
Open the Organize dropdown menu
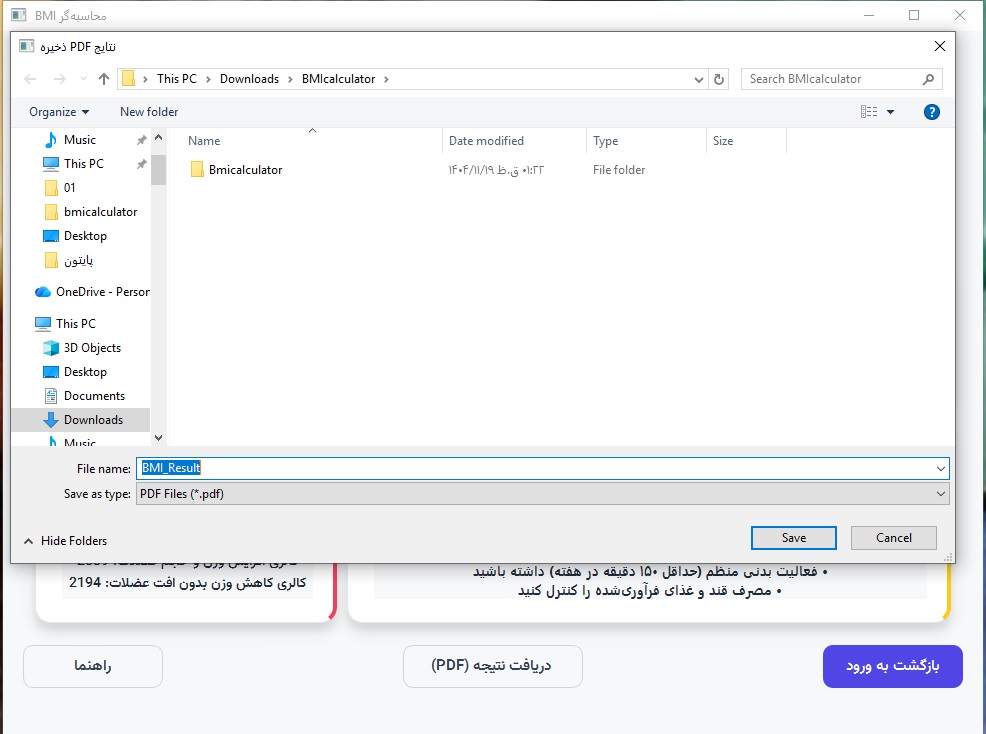59,112
